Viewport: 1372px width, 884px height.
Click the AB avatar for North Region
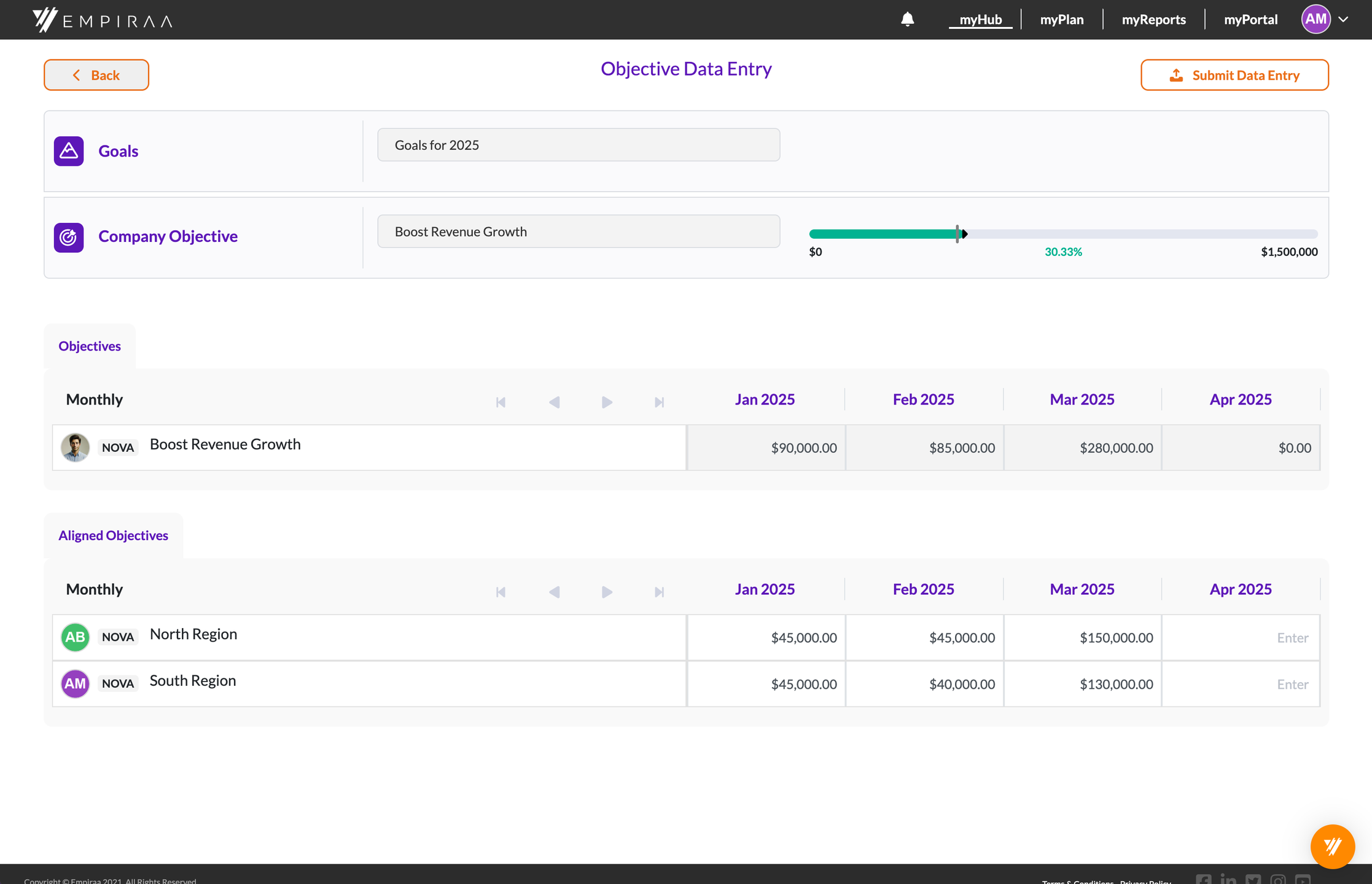75,637
